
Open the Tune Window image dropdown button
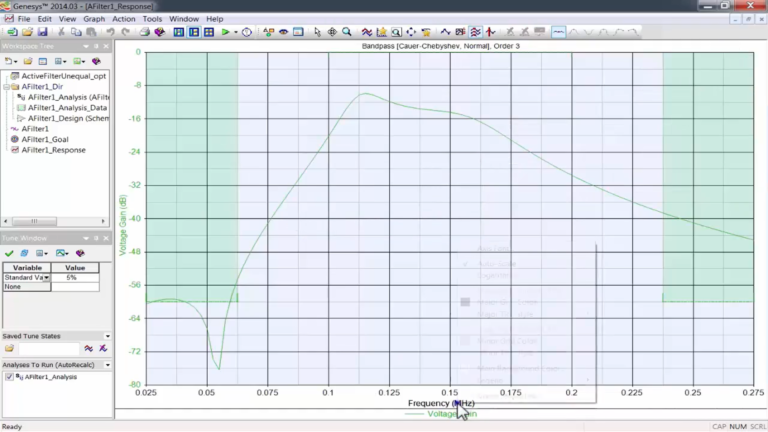tap(62, 253)
